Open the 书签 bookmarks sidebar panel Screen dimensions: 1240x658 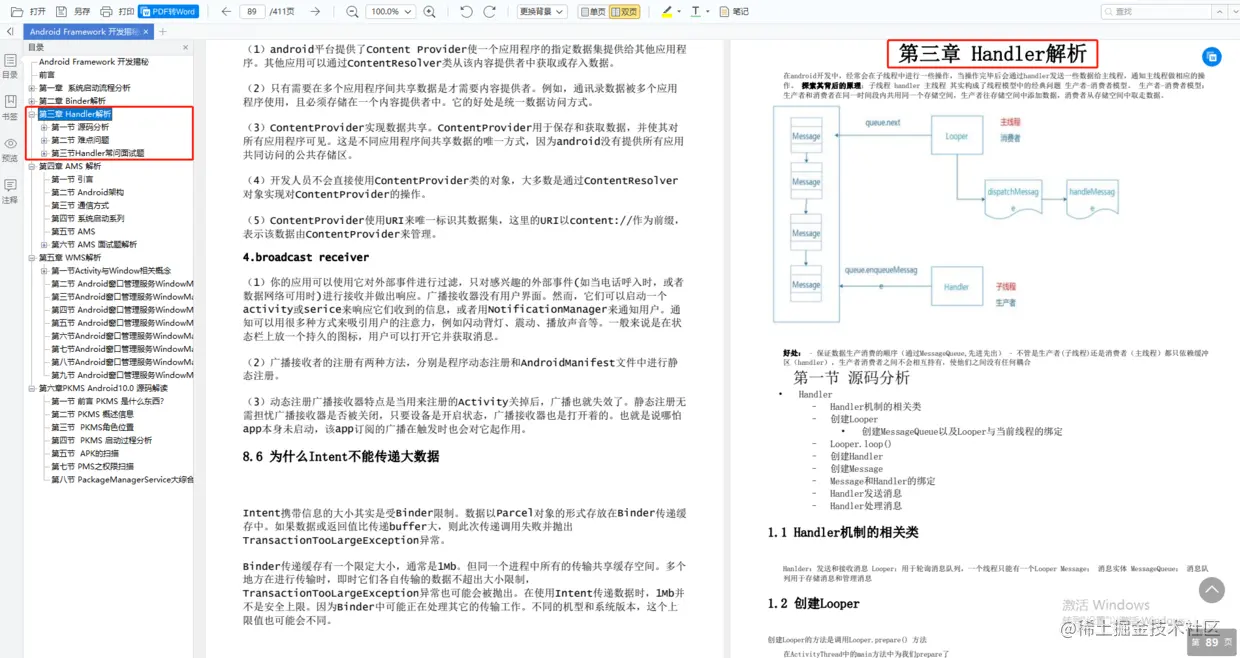pos(10,108)
